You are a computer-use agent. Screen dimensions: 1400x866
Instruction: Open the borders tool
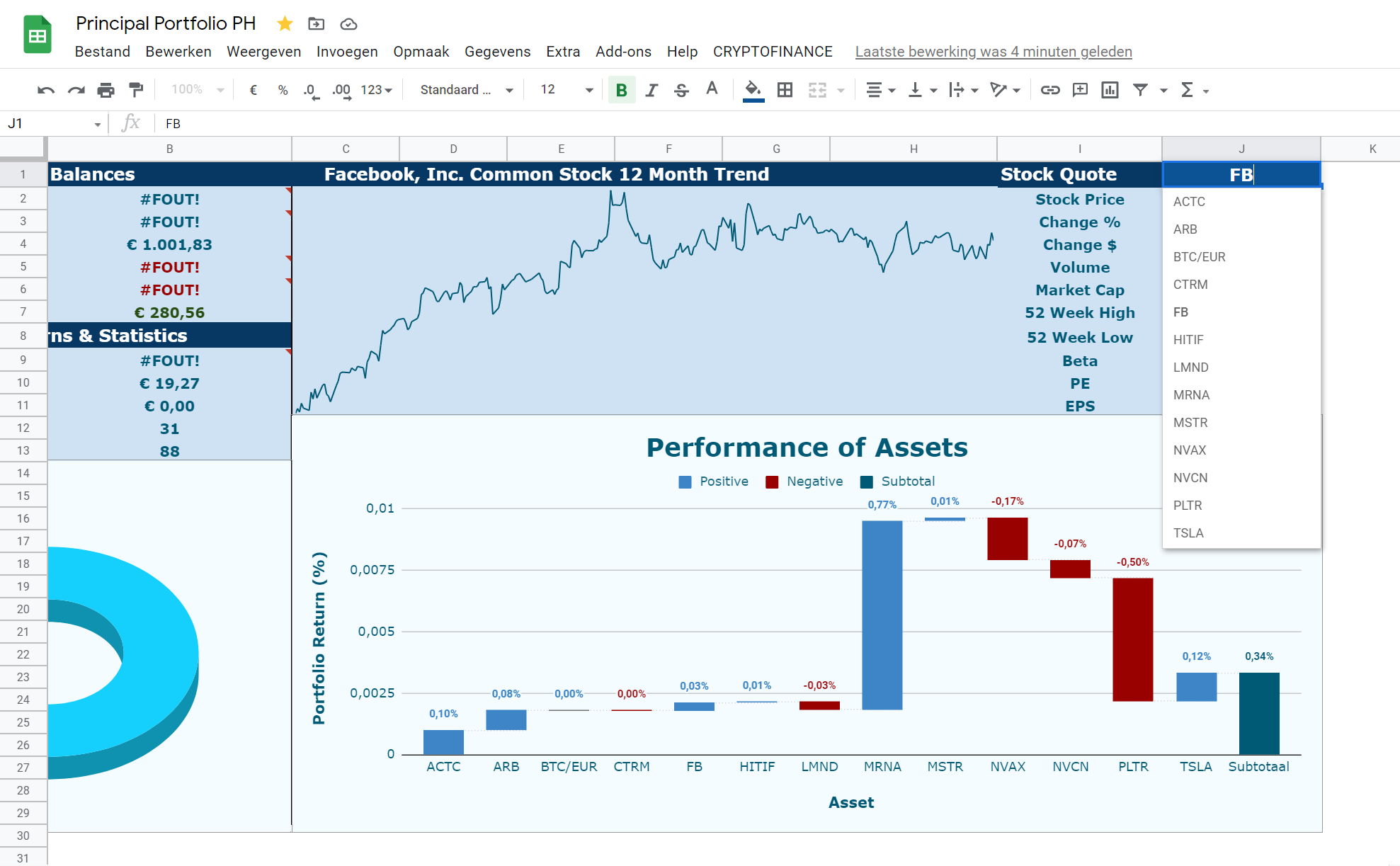tap(785, 90)
